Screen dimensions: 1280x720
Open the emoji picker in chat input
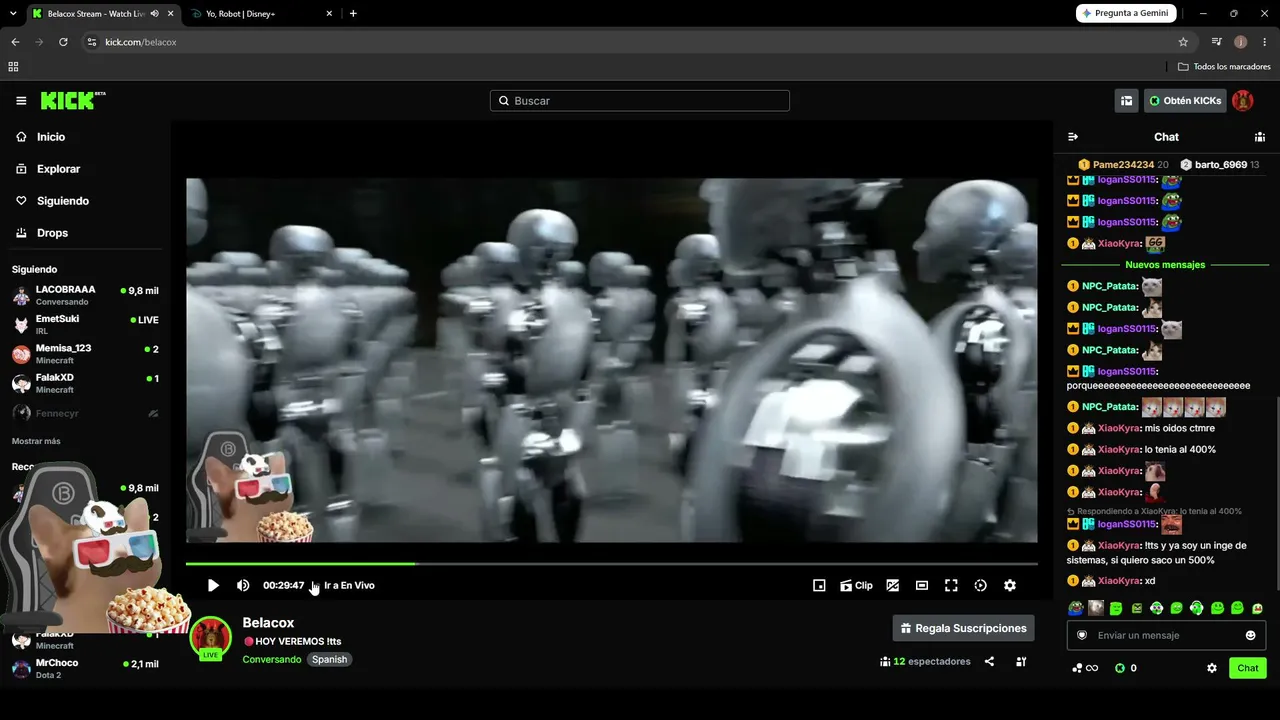point(1250,635)
